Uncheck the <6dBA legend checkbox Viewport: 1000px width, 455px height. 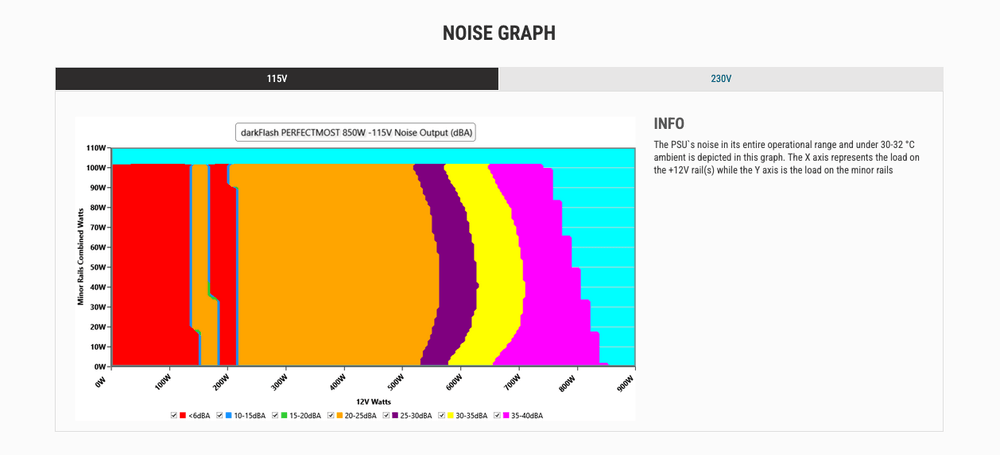point(174,414)
